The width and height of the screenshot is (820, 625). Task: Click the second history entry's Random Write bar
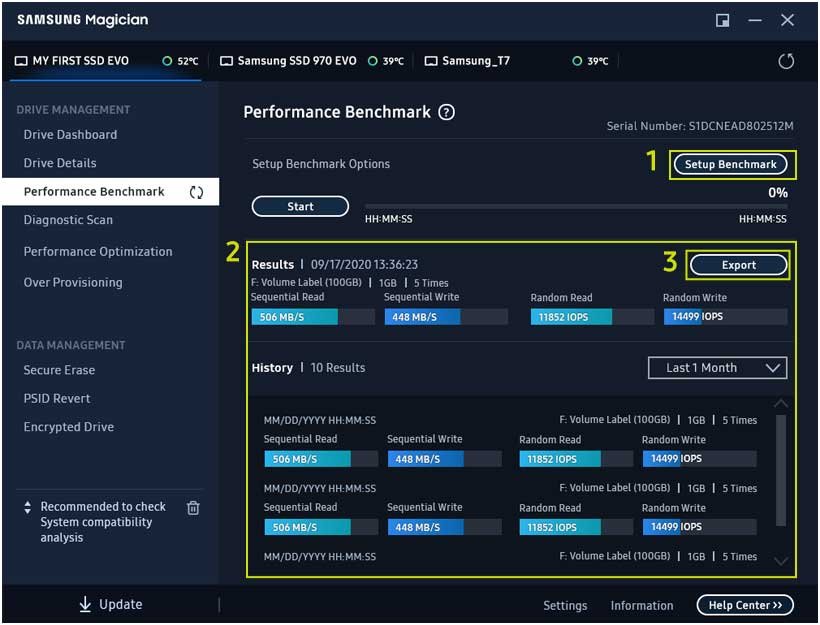699,527
